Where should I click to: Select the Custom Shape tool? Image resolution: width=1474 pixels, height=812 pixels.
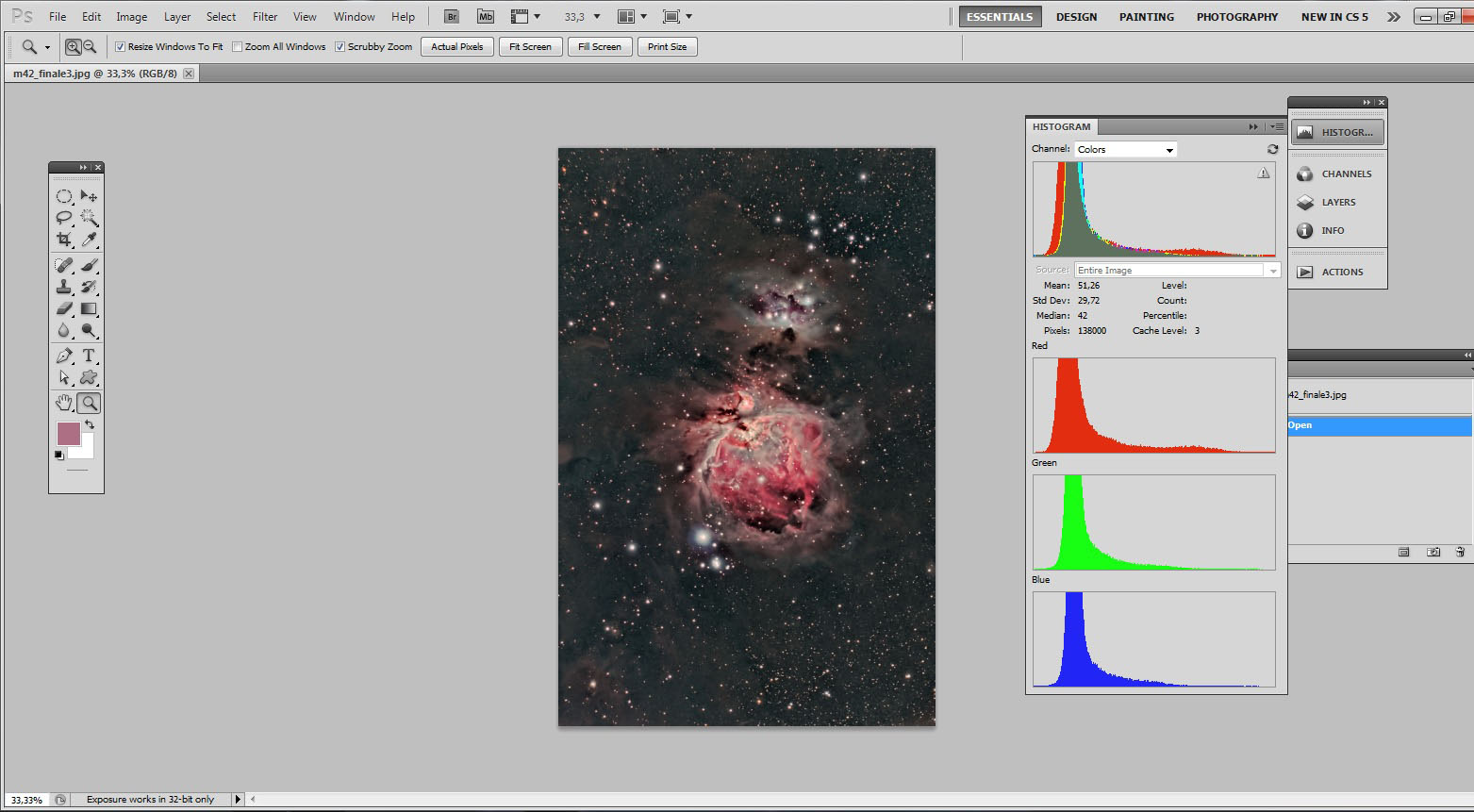89,377
